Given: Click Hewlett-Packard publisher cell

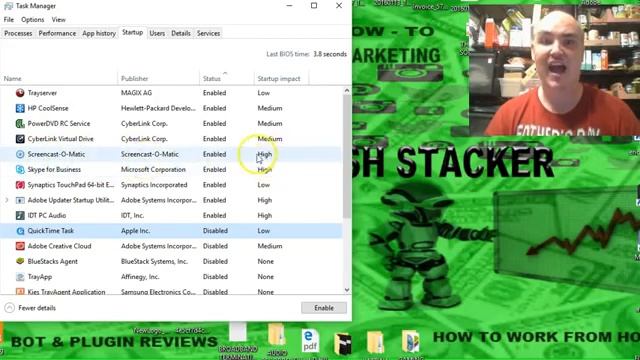Looking at the screenshot, I should click(x=158, y=108).
